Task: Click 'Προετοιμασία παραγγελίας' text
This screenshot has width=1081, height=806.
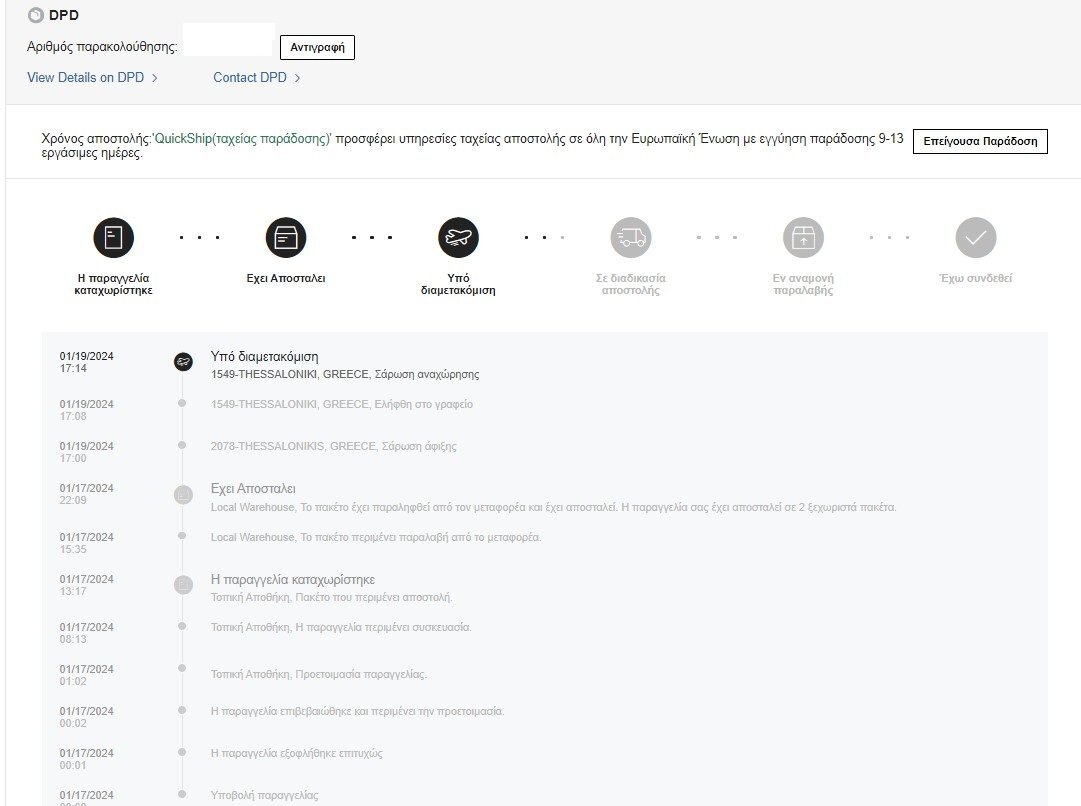Action: (x=361, y=674)
